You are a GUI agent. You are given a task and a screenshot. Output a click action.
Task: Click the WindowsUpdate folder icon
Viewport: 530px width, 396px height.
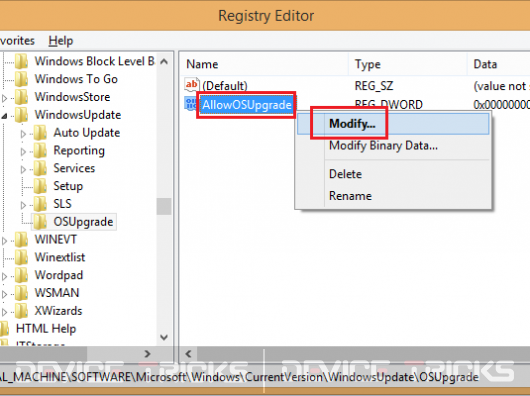point(22,115)
